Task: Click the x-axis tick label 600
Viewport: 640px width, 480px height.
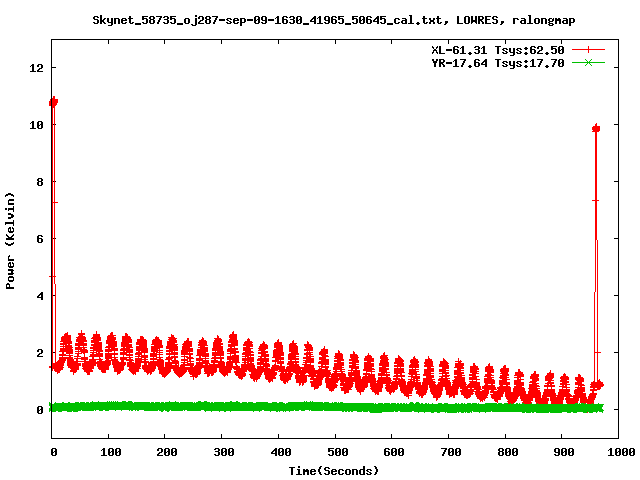Action: 394,452
